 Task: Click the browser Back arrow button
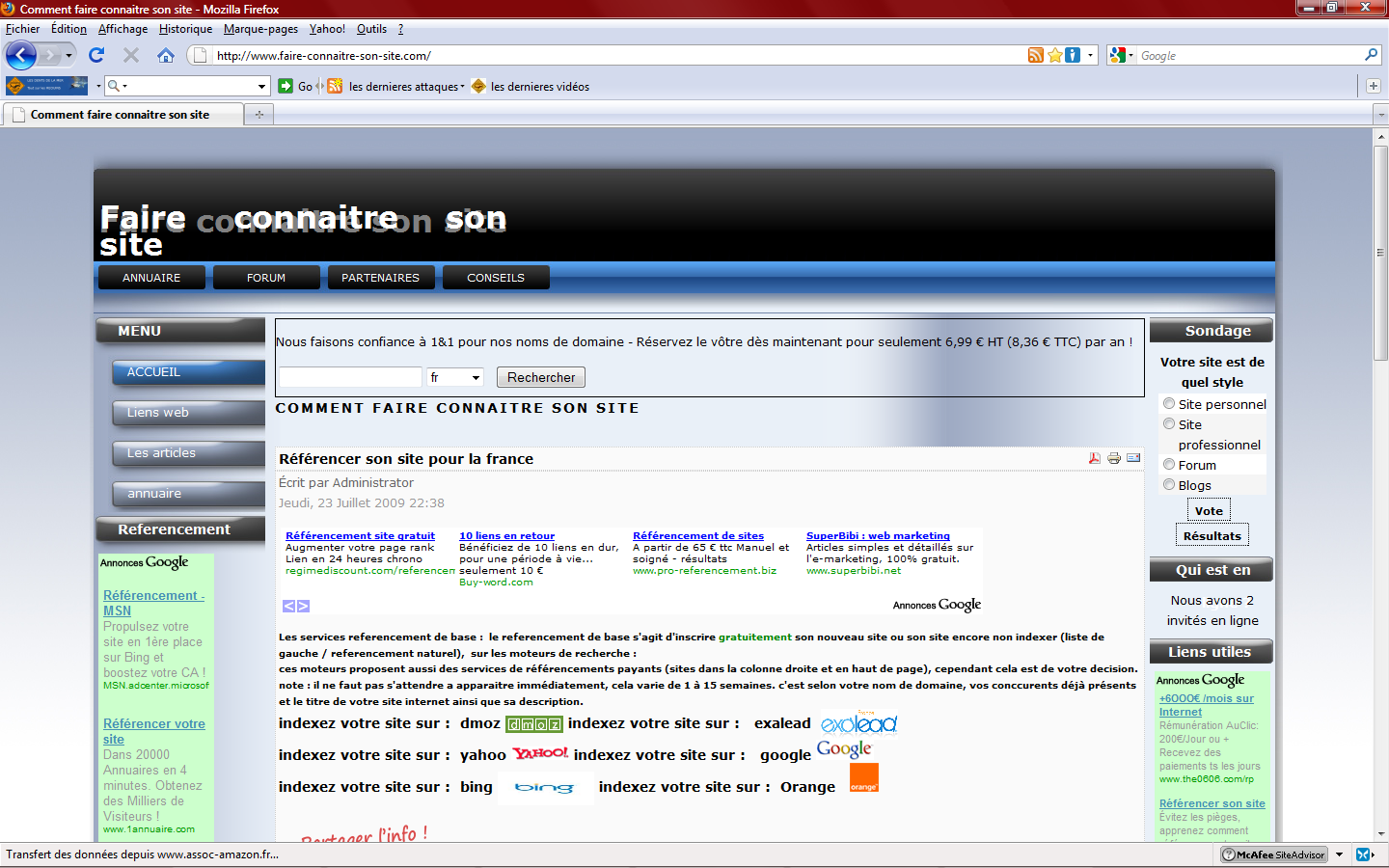point(21,55)
